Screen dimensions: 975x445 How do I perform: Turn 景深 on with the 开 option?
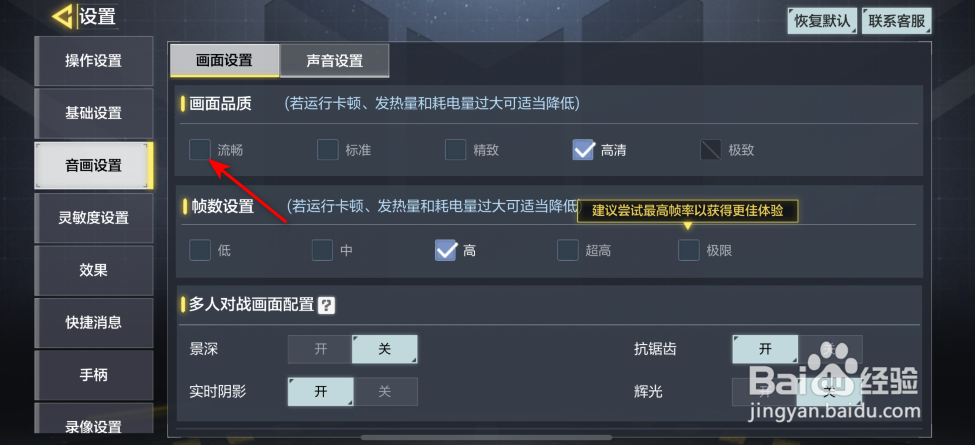320,349
